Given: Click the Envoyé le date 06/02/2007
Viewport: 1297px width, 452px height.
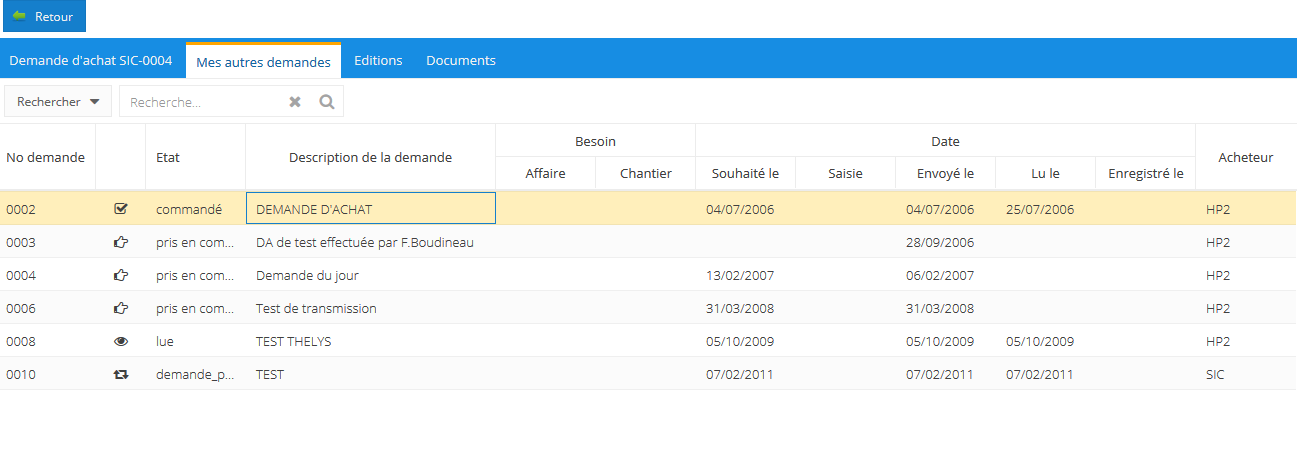Looking at the screenshot, I should [x=940, y=275].
